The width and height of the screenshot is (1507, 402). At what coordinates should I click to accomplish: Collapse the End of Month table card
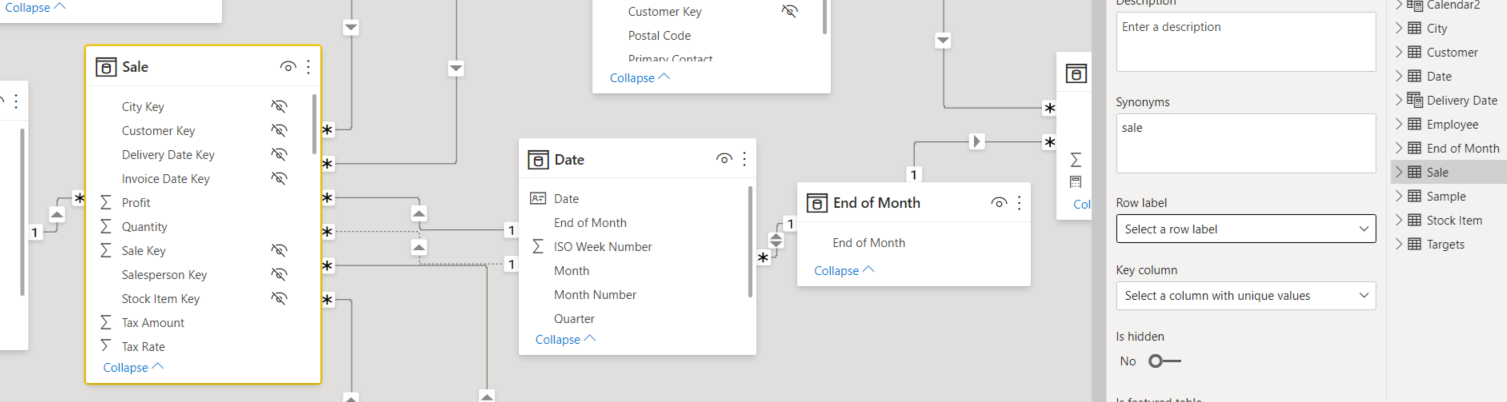[844, 270]
